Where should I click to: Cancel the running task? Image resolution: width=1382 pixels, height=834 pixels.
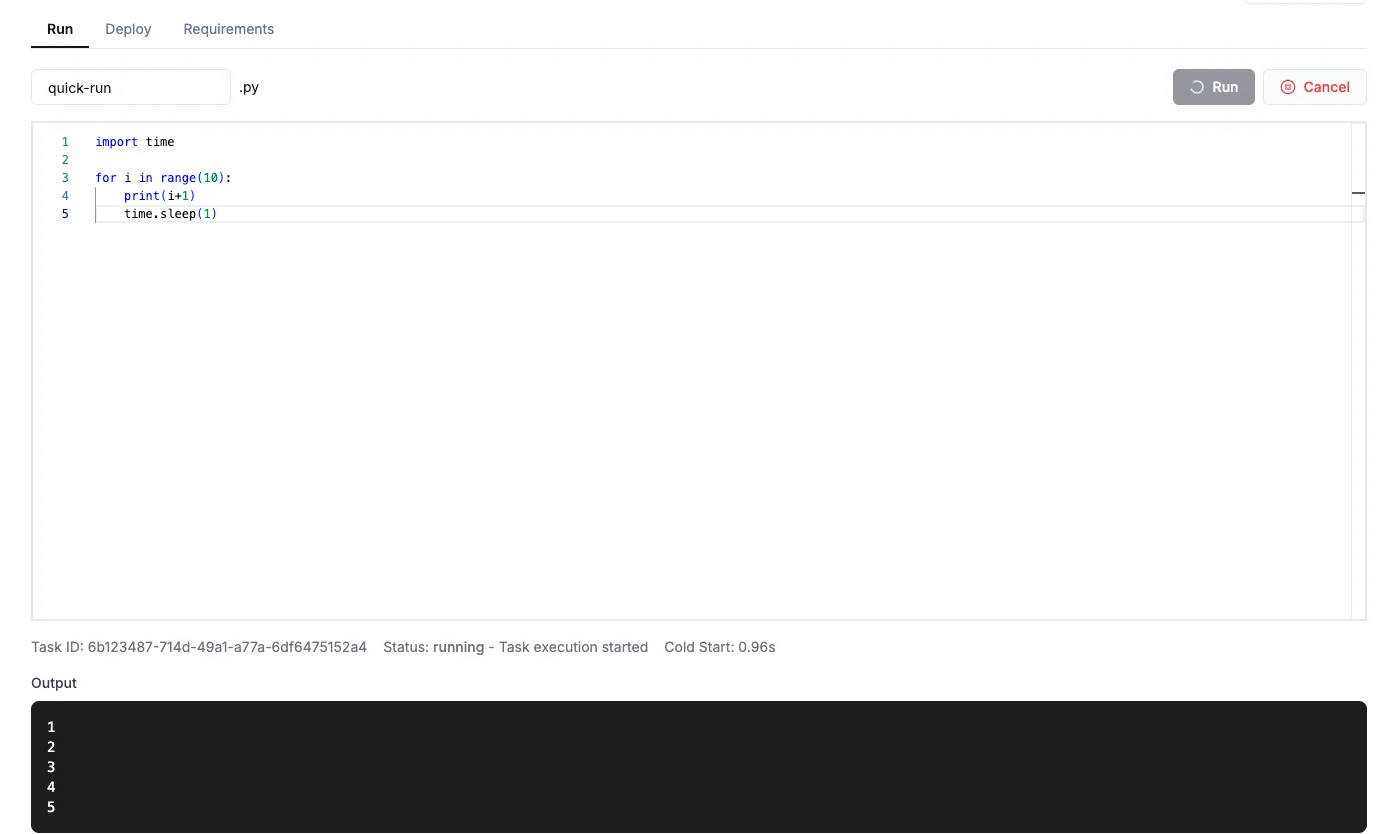coord(1314,87)
